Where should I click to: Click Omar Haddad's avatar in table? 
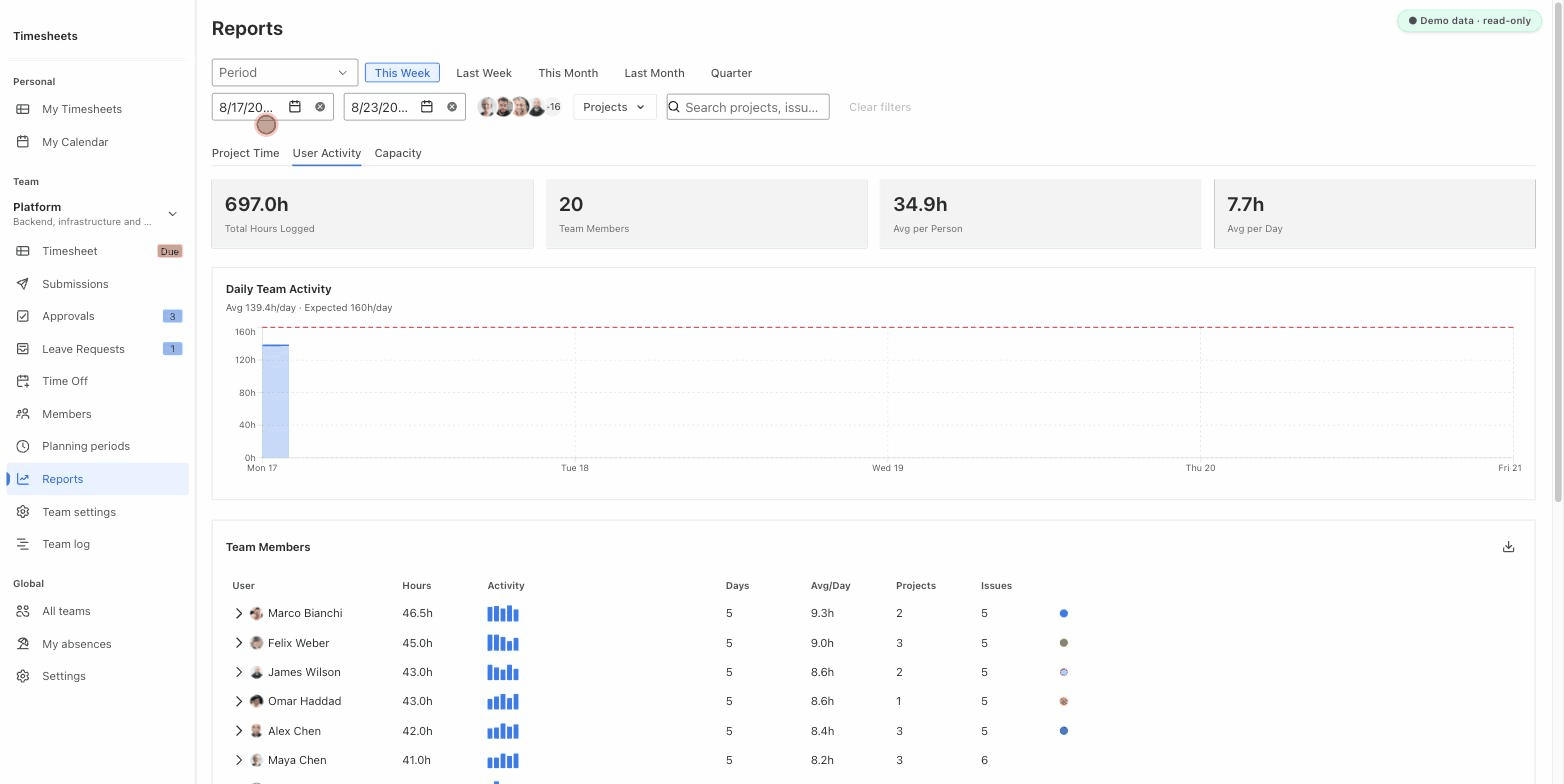(256, 701)
